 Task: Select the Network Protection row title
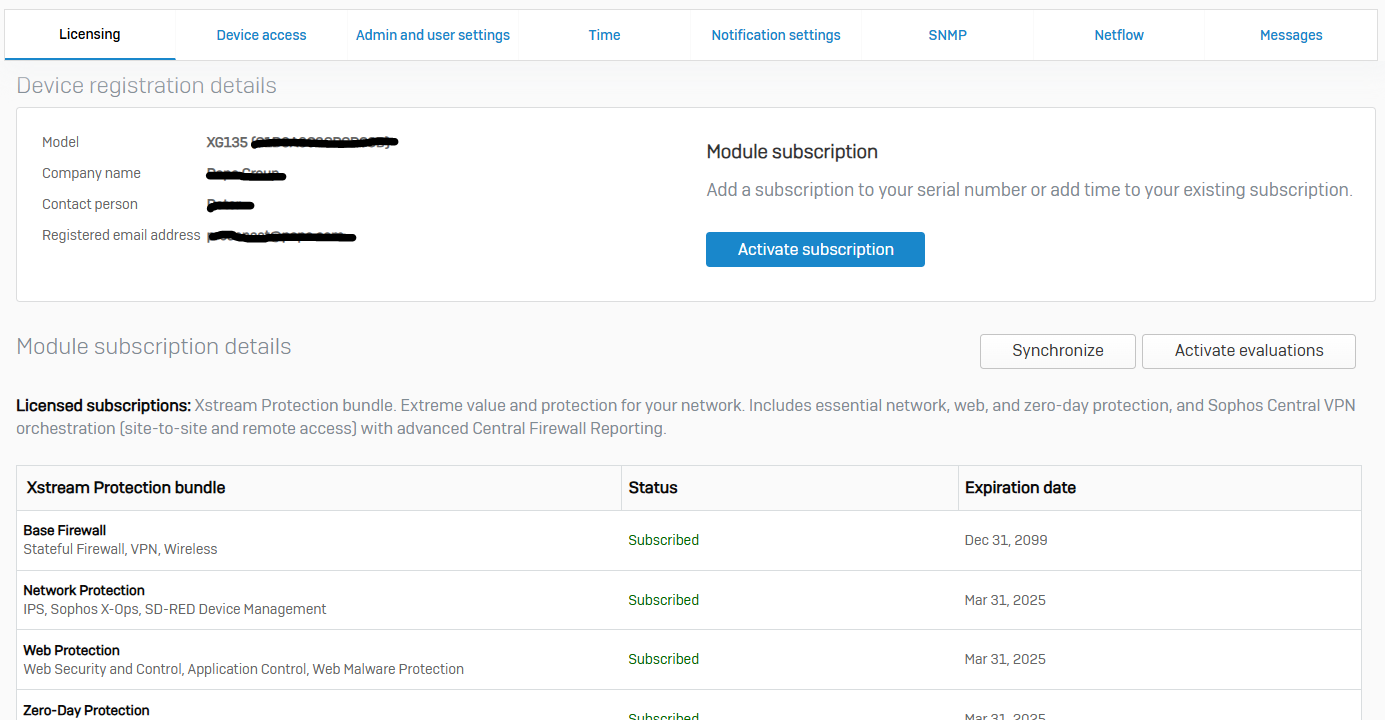84,590
